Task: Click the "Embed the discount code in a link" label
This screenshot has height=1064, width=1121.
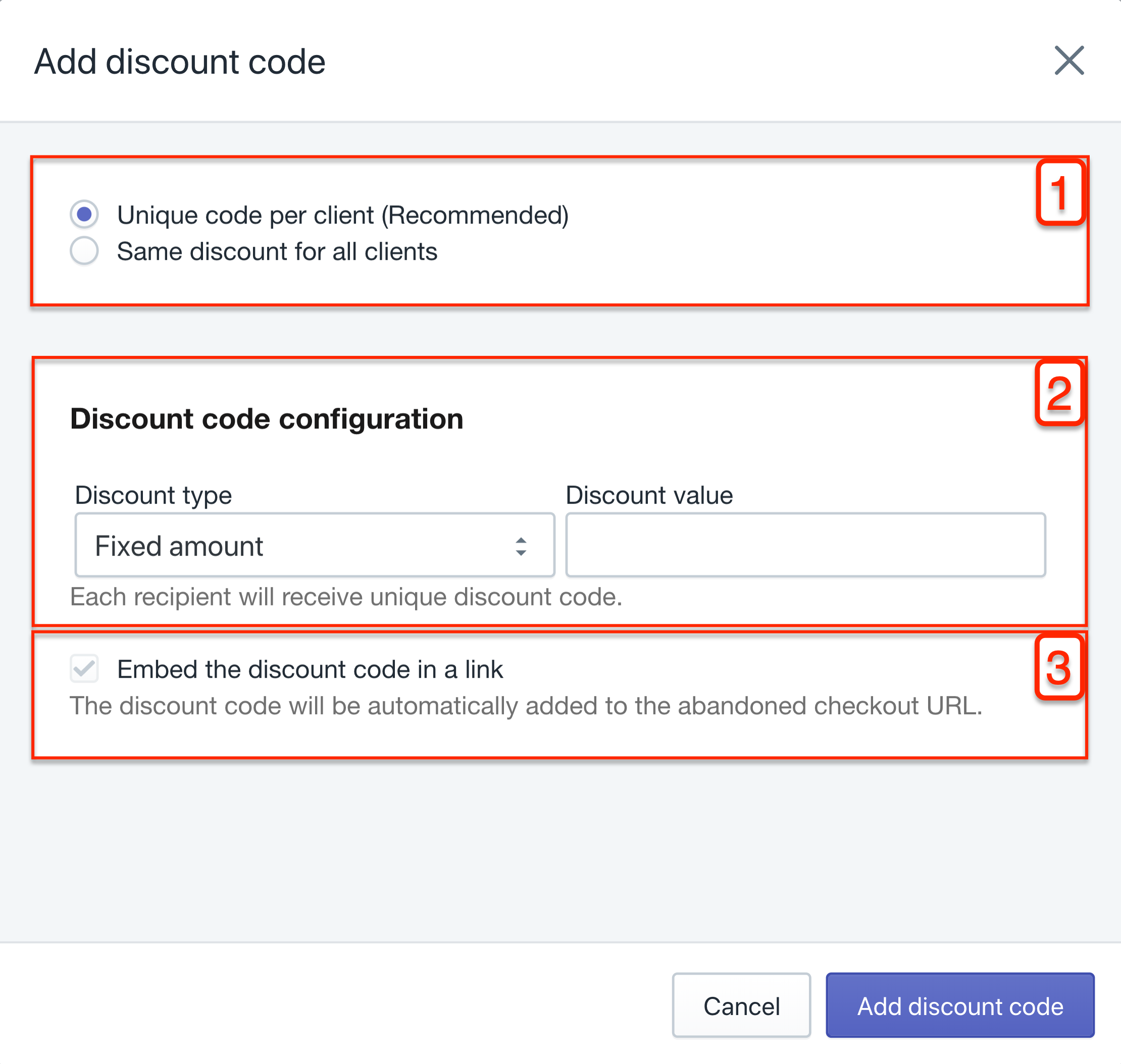Action: [310, 670]
